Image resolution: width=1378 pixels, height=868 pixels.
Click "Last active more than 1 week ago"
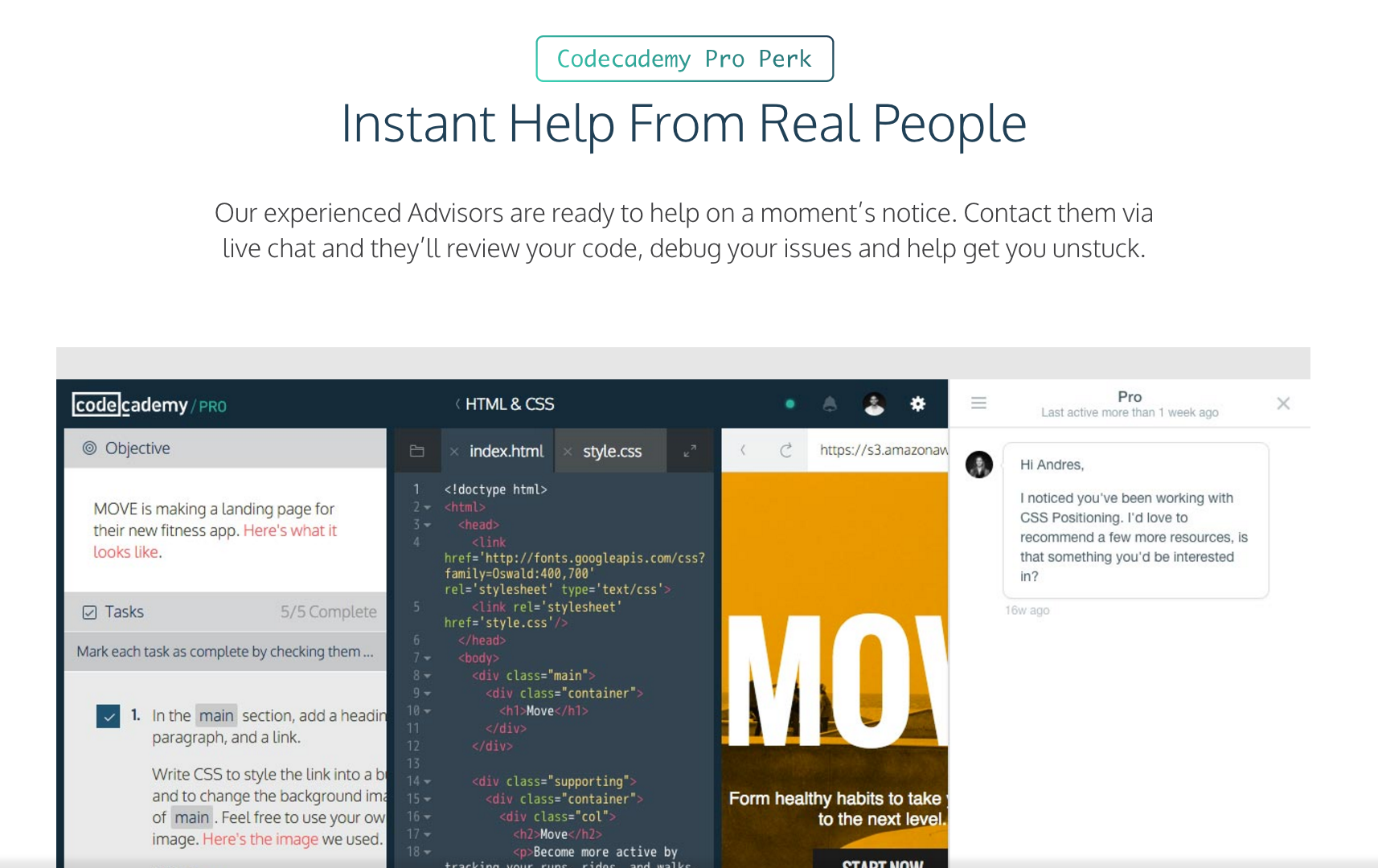(x=1130, y=412)
